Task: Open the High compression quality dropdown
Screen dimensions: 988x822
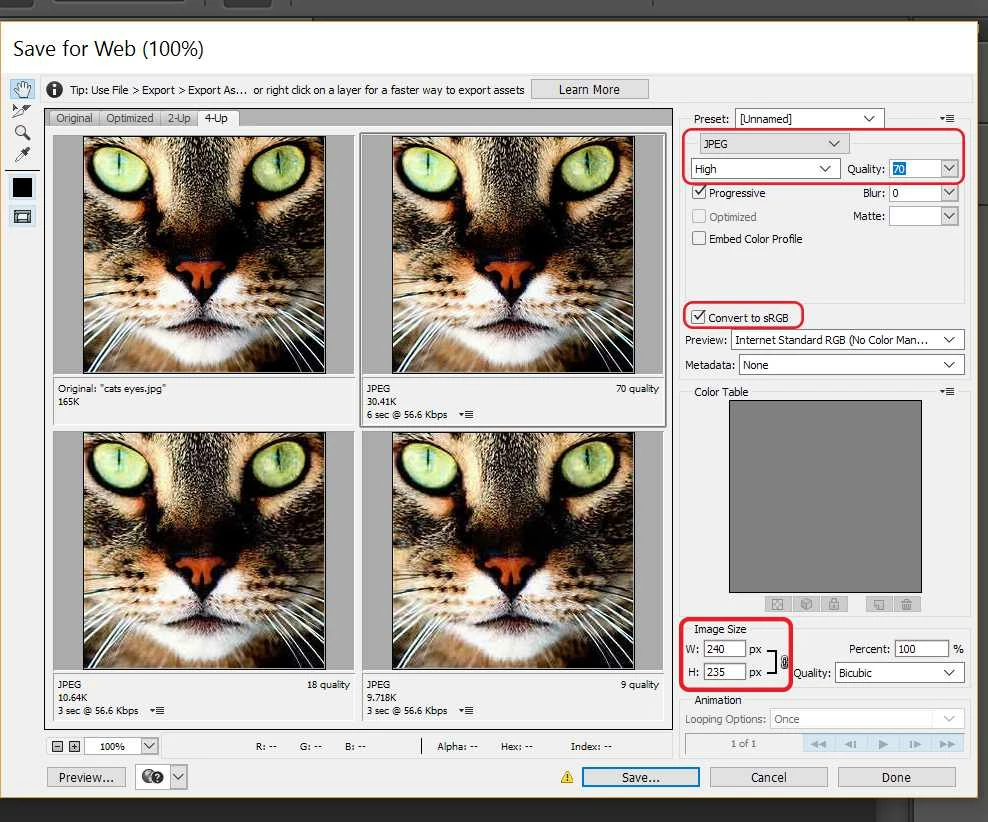Action: click(766, 169)
